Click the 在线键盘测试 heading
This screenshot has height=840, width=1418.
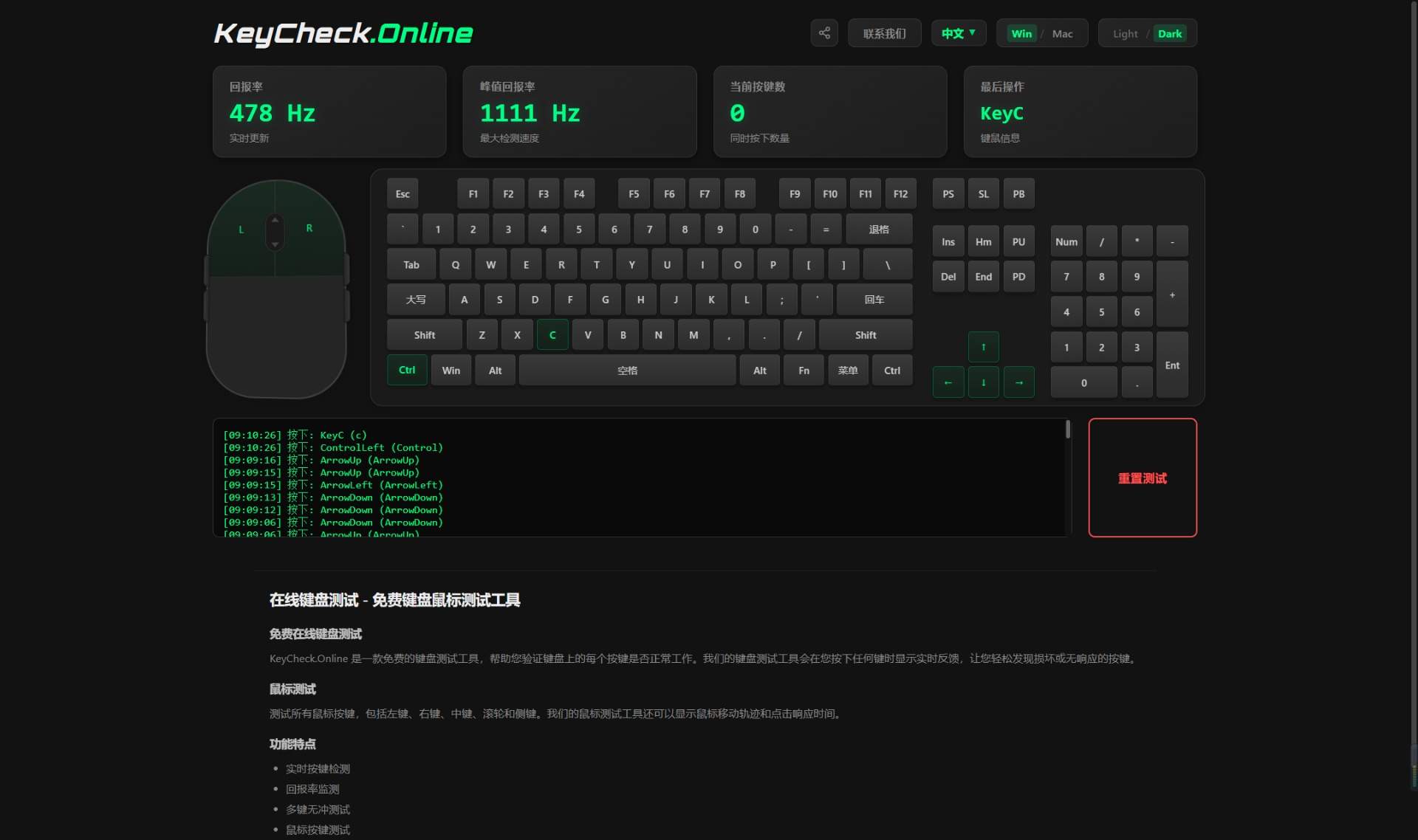tap(394, 599)
